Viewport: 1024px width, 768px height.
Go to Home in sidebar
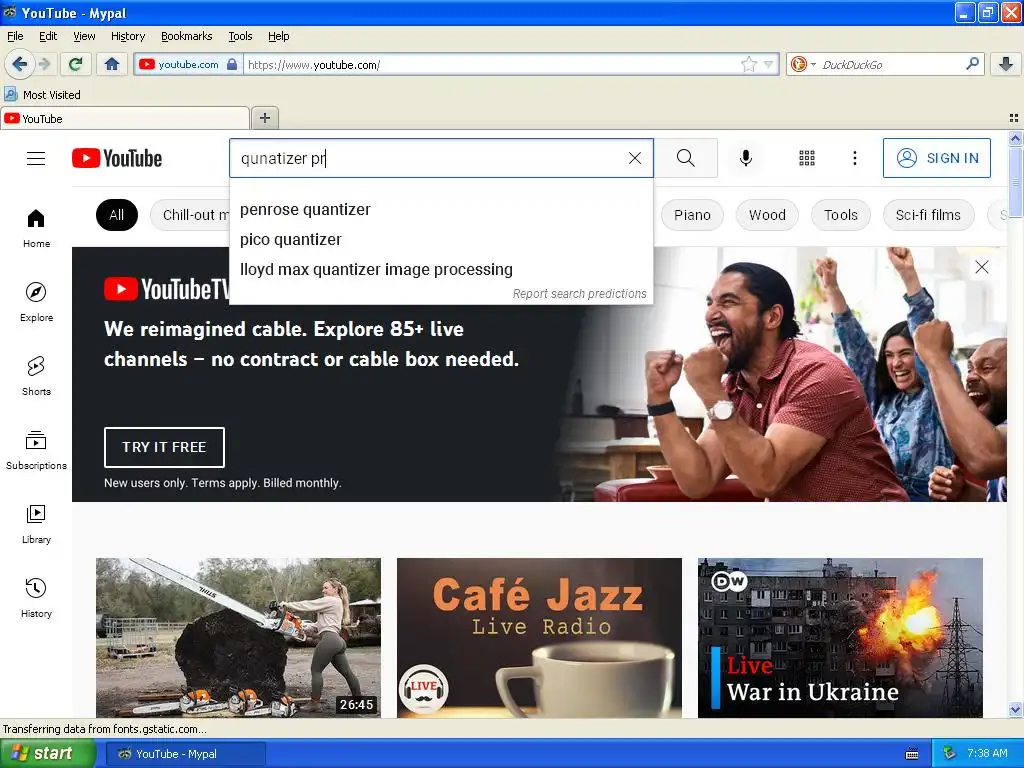[37, 228]
